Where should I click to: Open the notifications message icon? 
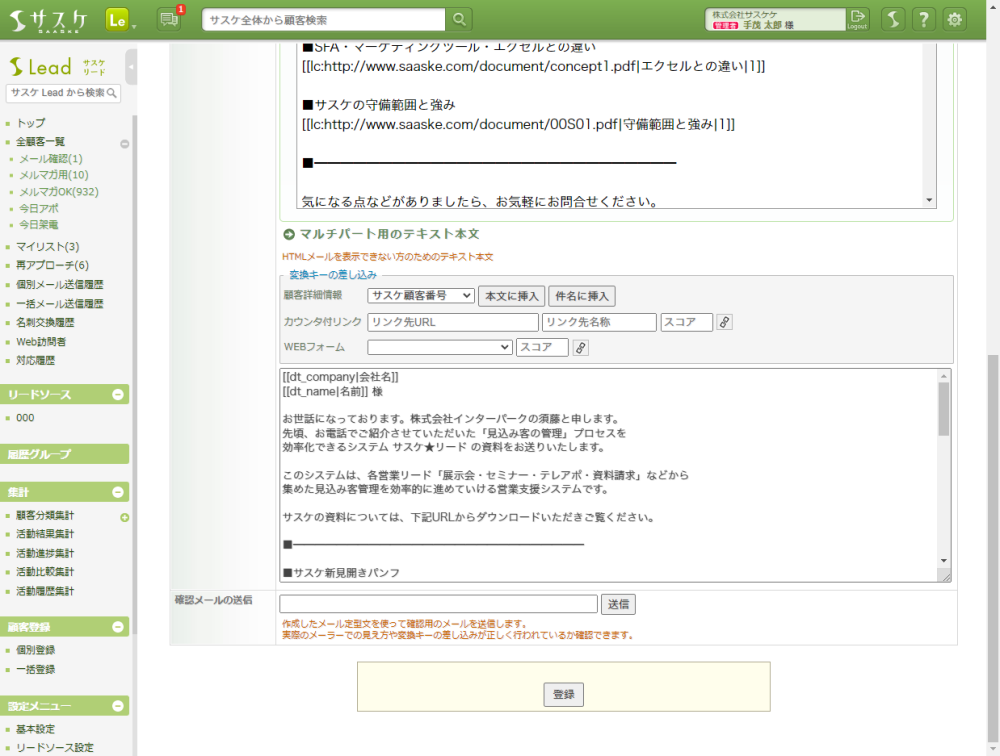pyautogui.click(x=169, y=20)
